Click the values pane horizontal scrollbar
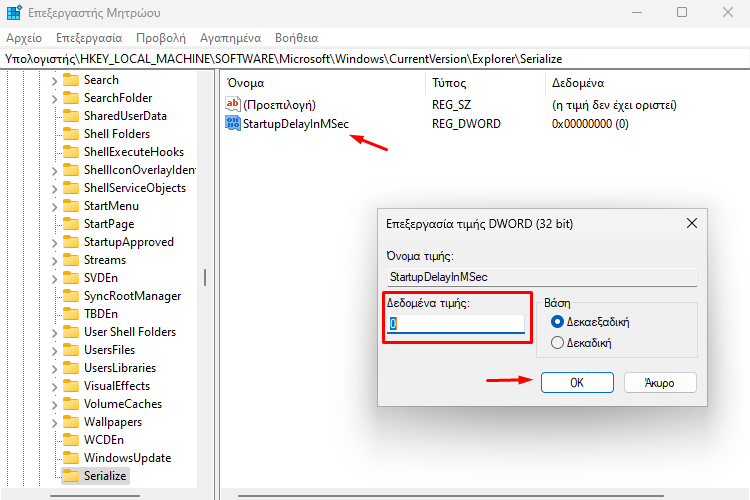Viewport: 750px width, 500px height. pos(451,496)
